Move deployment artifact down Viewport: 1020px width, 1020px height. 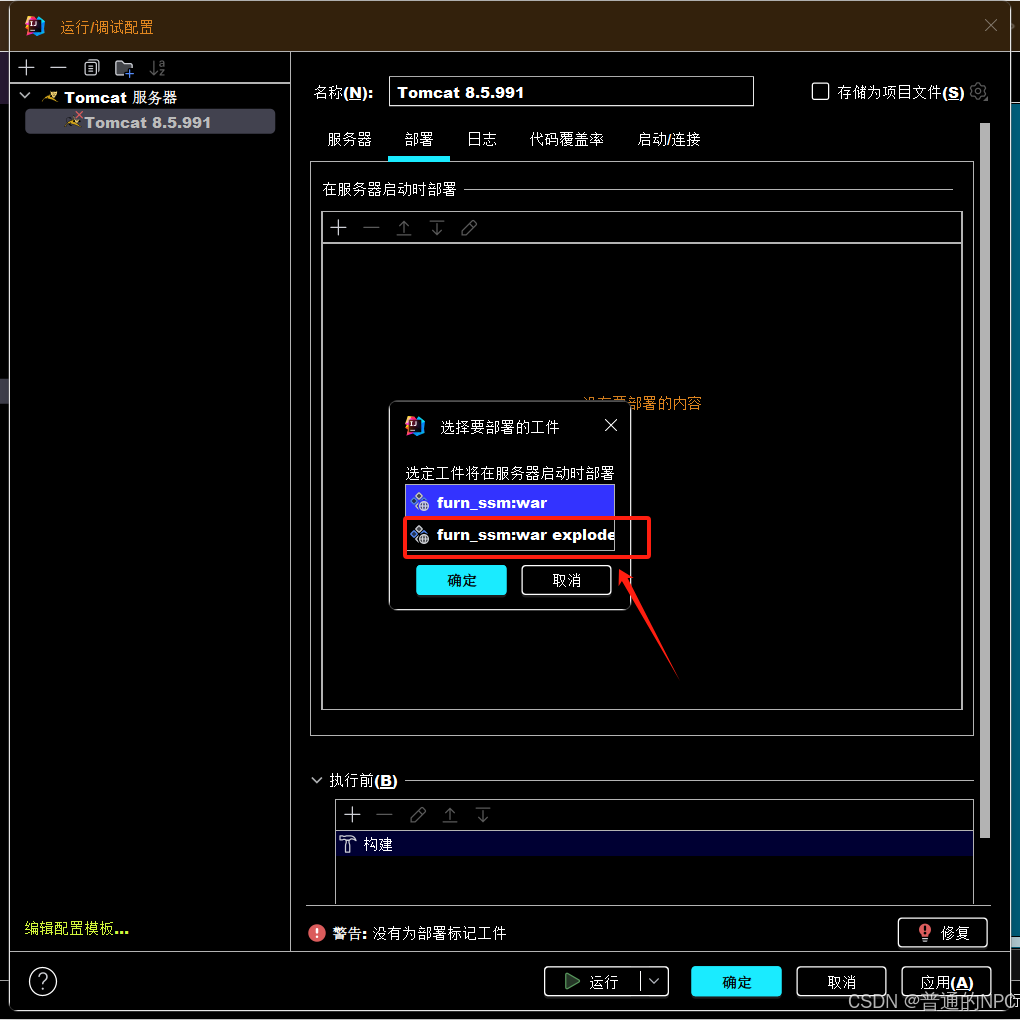[x=436, y=228]
